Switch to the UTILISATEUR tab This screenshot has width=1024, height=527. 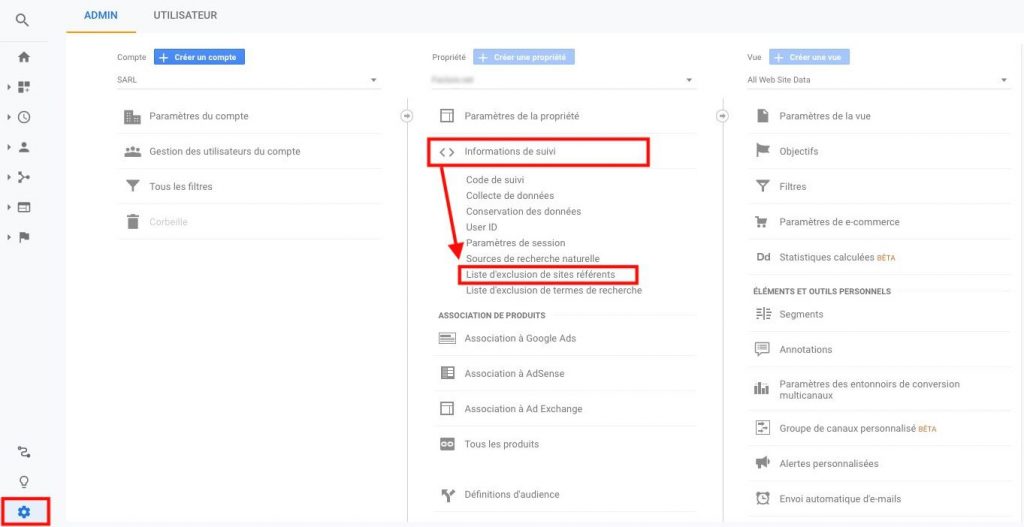(x=185, y=16)
